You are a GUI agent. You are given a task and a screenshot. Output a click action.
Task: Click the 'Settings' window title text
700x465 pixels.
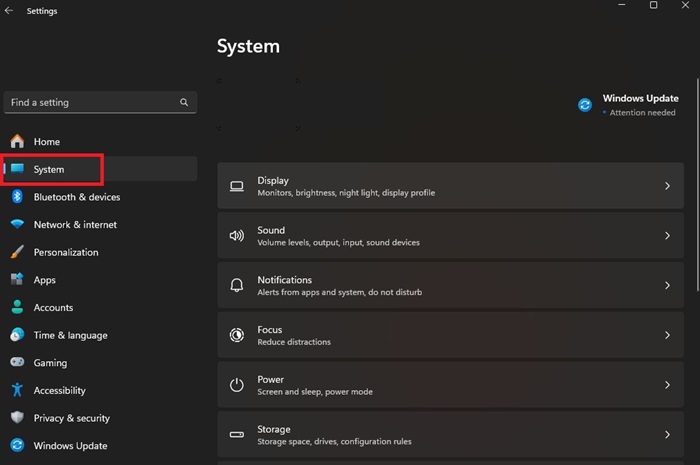tap(42, 11)
